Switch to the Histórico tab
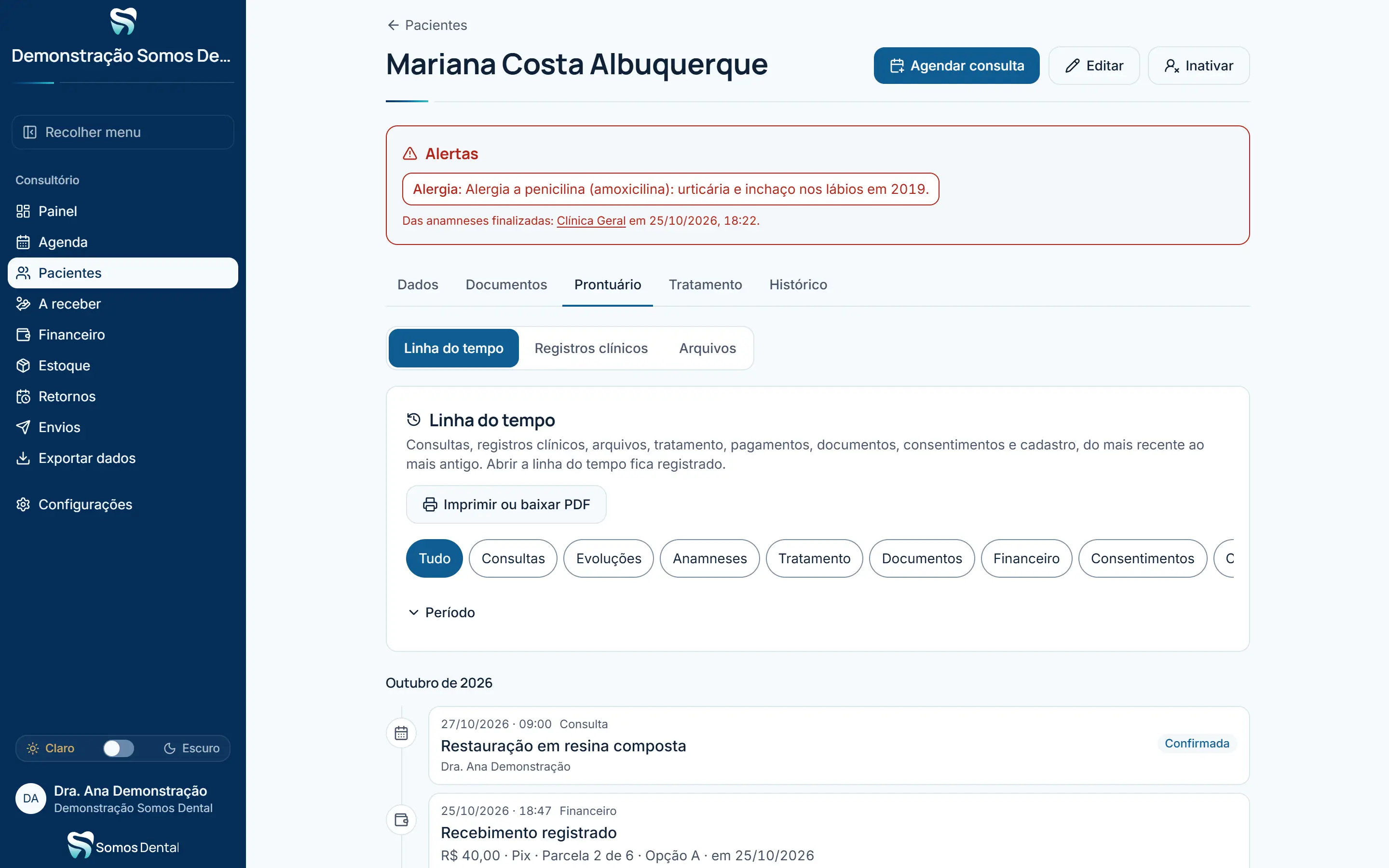The width and height of the screenshot is (1389, 868). (x=798, y=285)
